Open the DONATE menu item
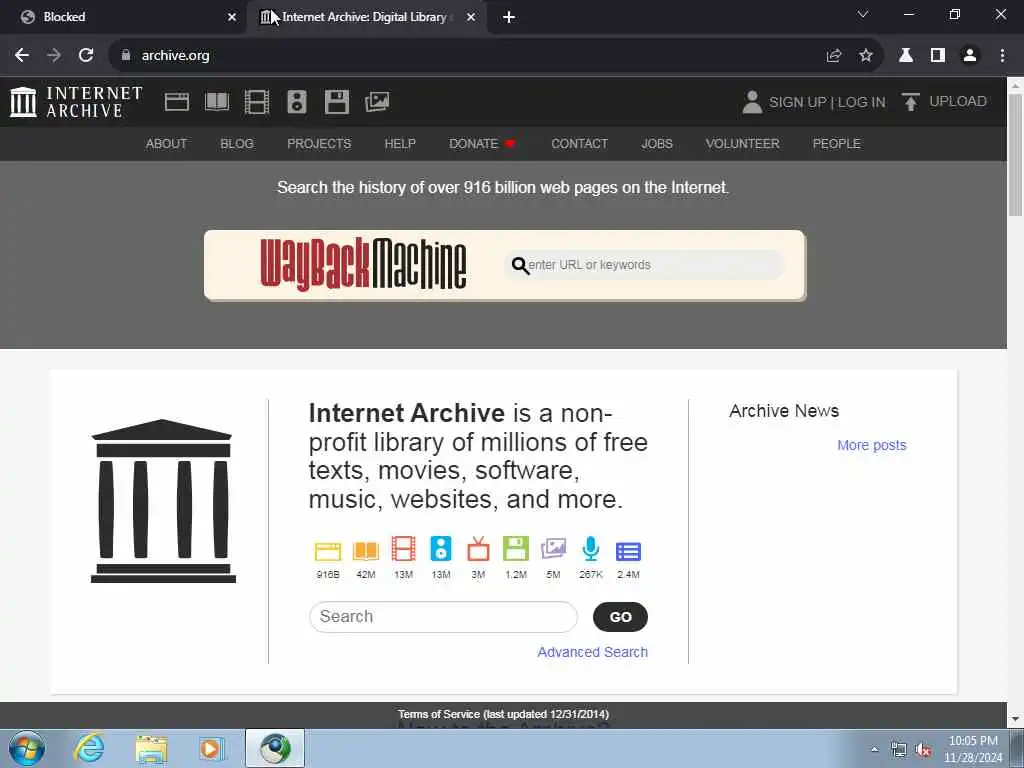The height and width of the screenshot is (768, 1024). click(x=482, y=144)
